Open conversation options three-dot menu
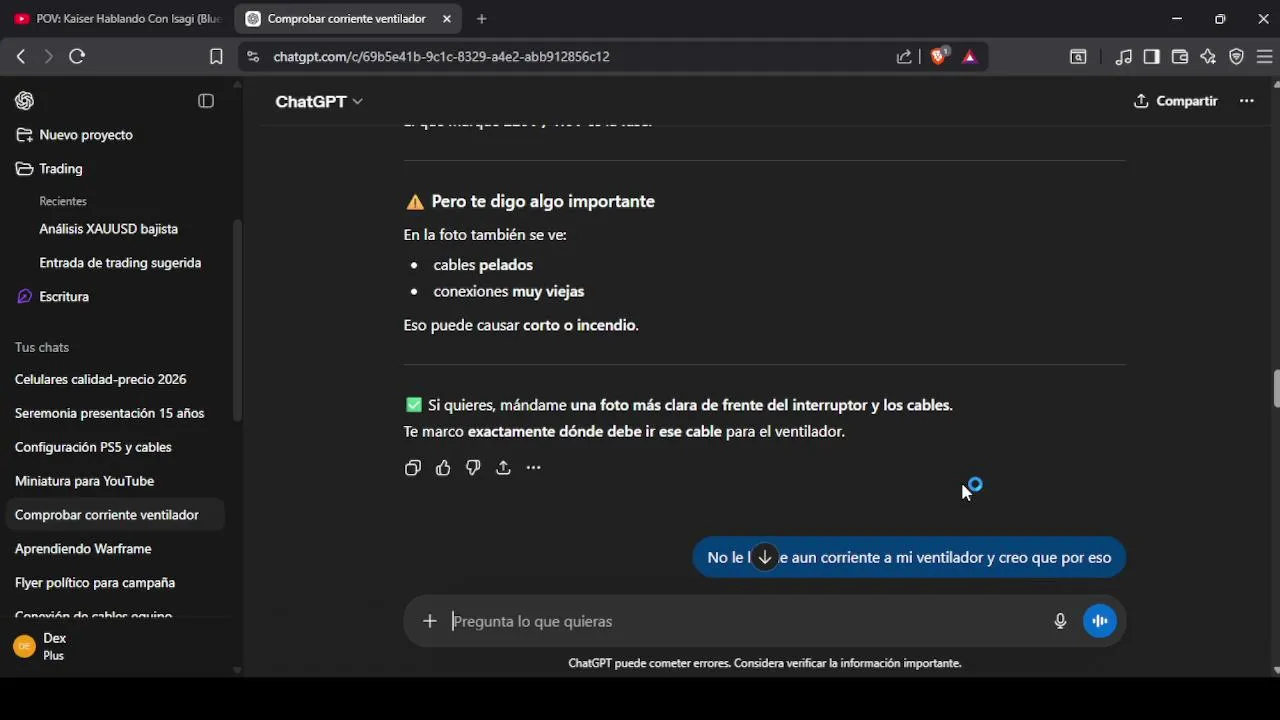The height and width of the screenshot is (720, 1280). tap(1246, 101)
